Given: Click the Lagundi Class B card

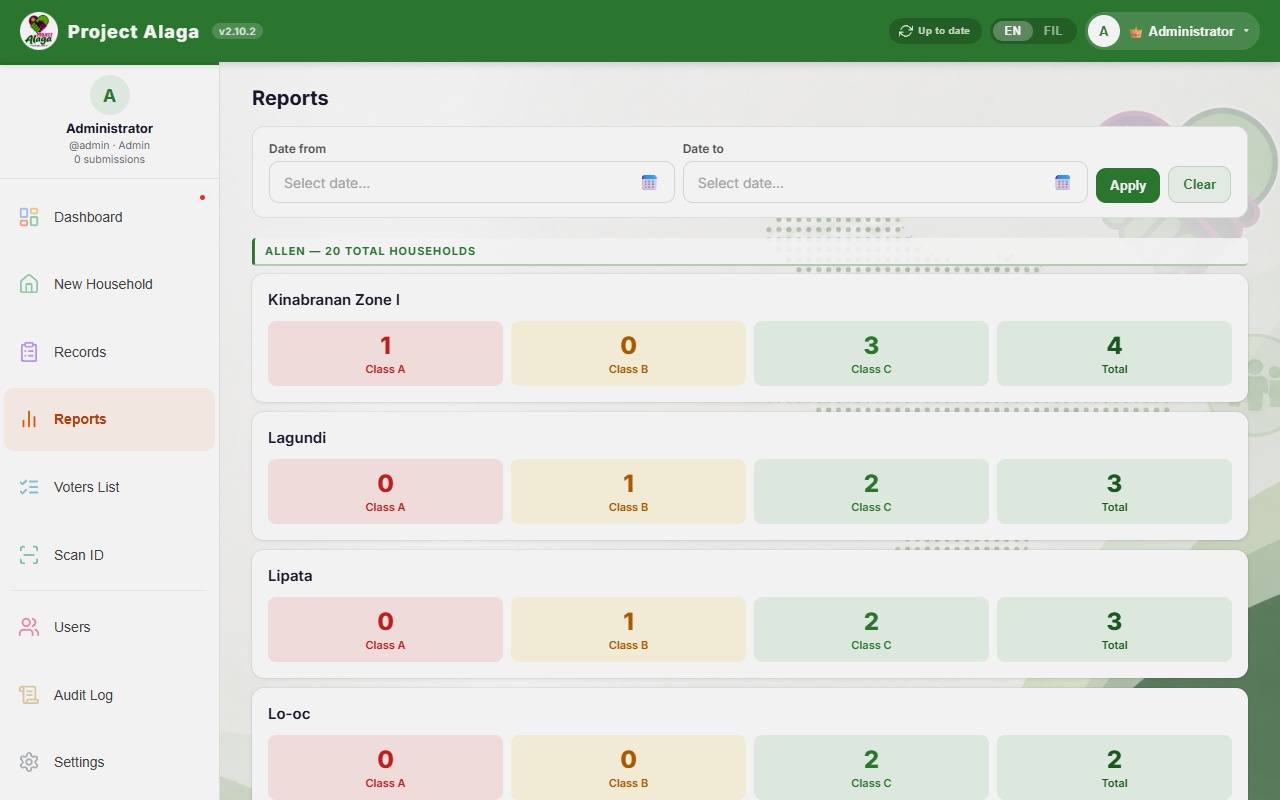Looking at the screenshot, I should [628, 491].
